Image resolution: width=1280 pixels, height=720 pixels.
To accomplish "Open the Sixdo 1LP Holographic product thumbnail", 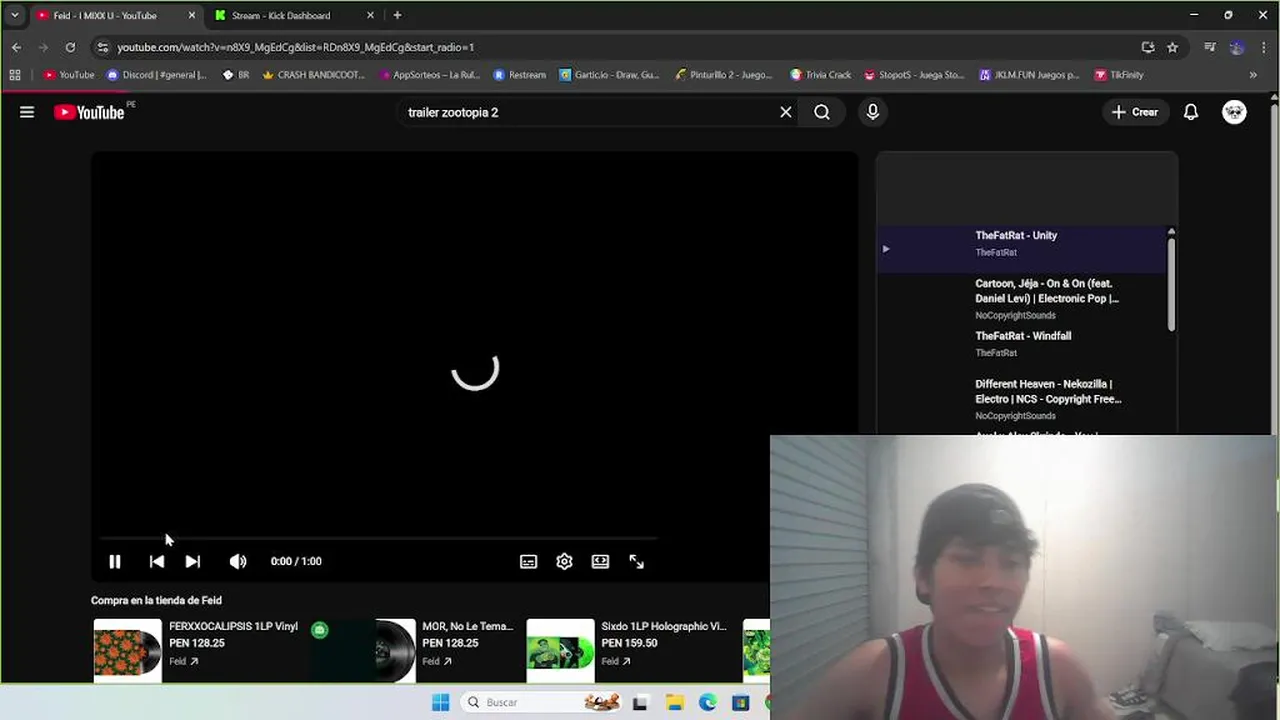I will [560, 650].
